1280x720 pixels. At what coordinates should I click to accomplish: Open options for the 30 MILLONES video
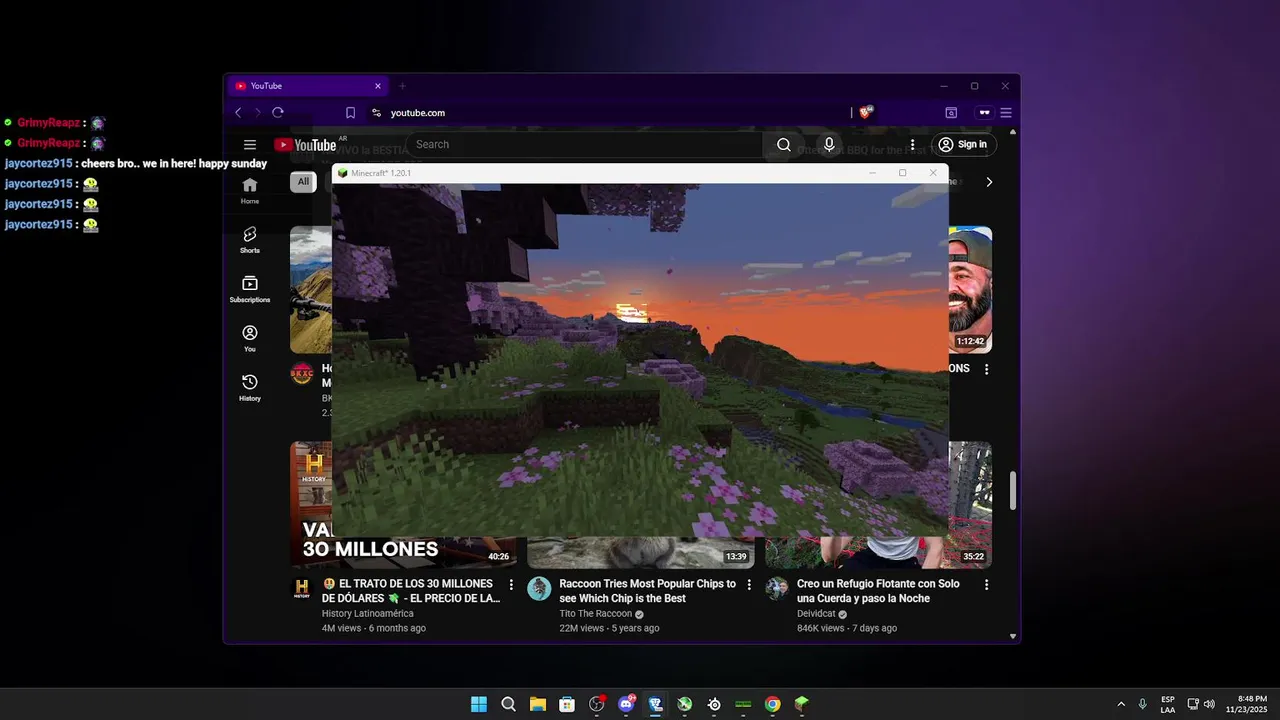(511, 584)
